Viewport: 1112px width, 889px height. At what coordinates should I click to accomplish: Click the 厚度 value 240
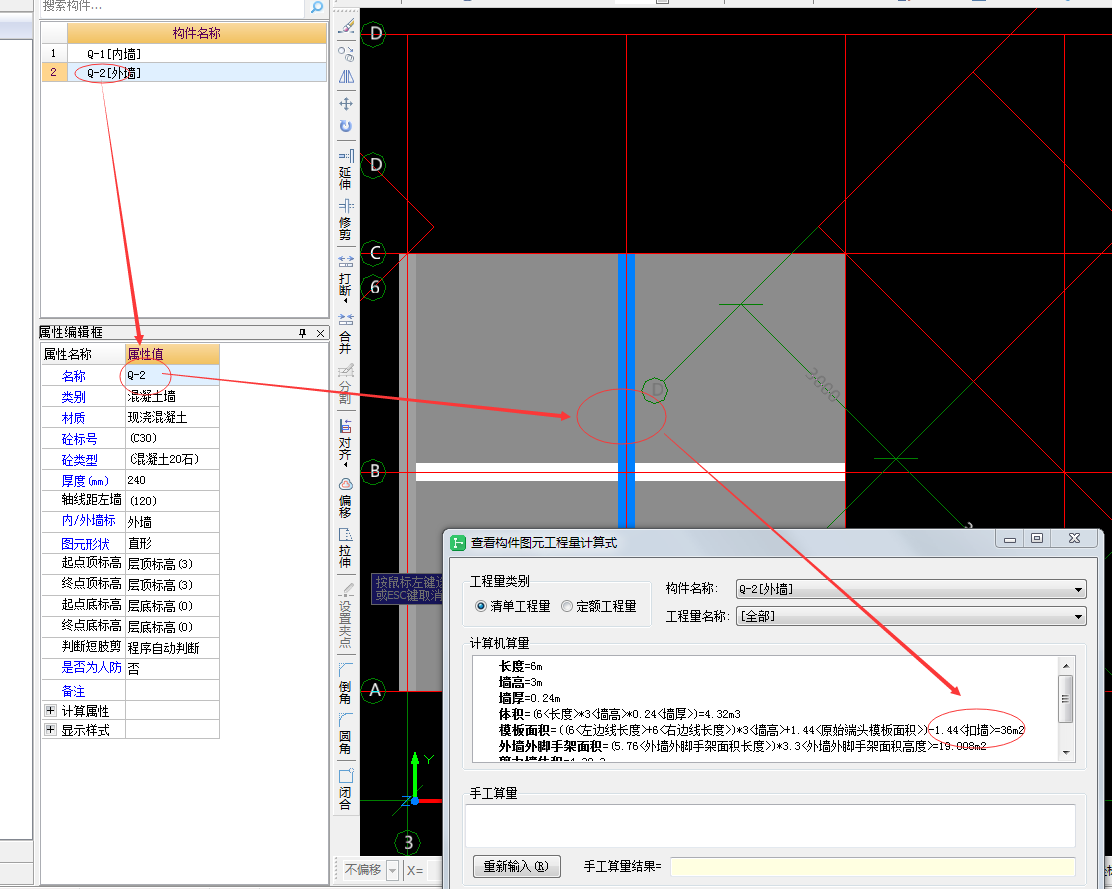172,480
